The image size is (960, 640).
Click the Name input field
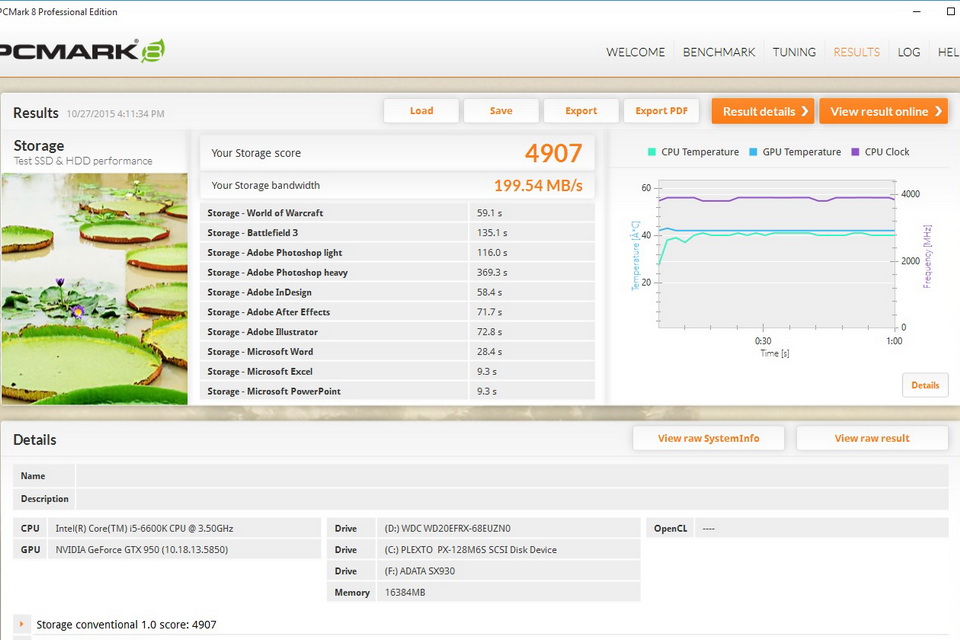pyautogui.click(x=512, y=476)
